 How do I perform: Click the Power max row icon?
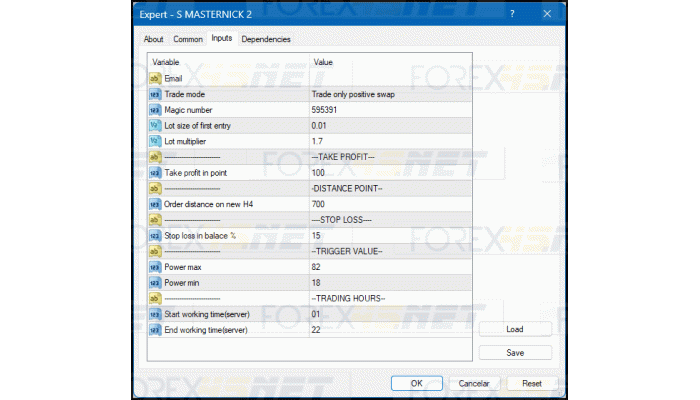coord(155,267)
